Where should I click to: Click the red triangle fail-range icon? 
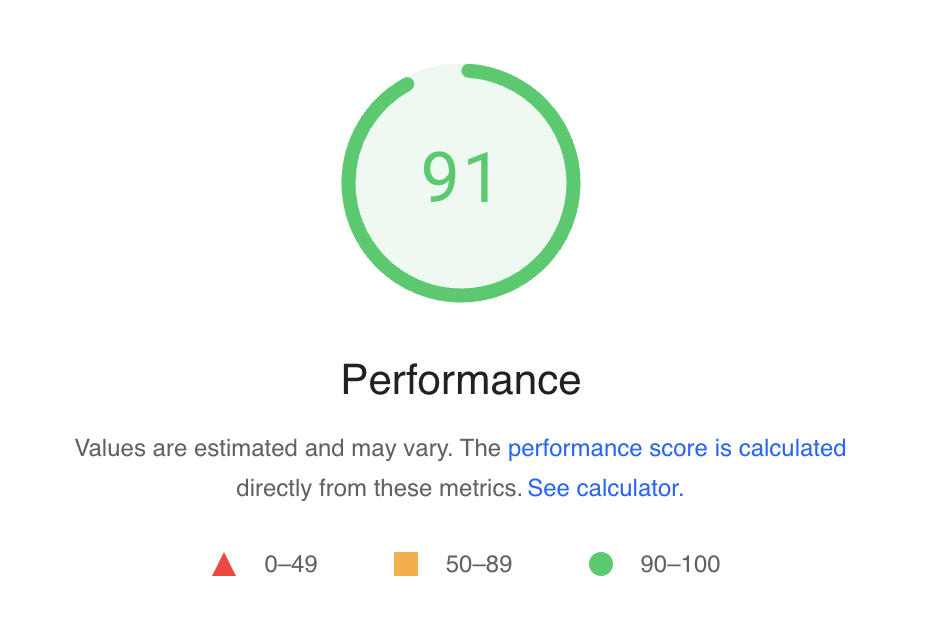(224, 565)
